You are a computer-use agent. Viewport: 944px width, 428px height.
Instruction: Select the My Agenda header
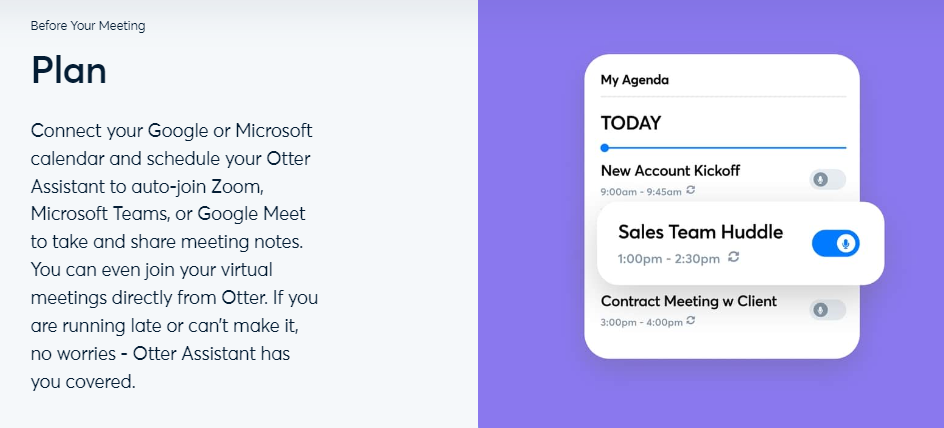[x=634, y=80]
